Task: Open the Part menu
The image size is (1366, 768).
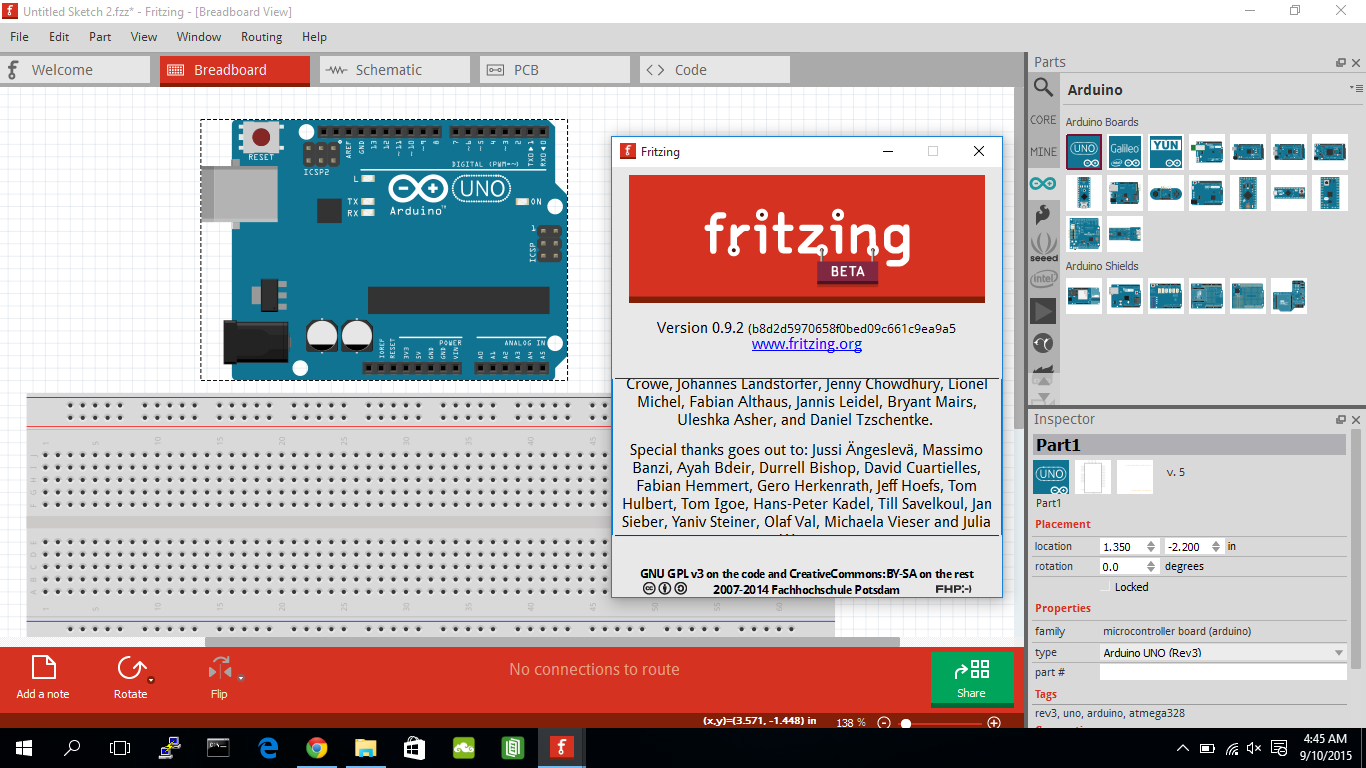Action: coord(100,37)
